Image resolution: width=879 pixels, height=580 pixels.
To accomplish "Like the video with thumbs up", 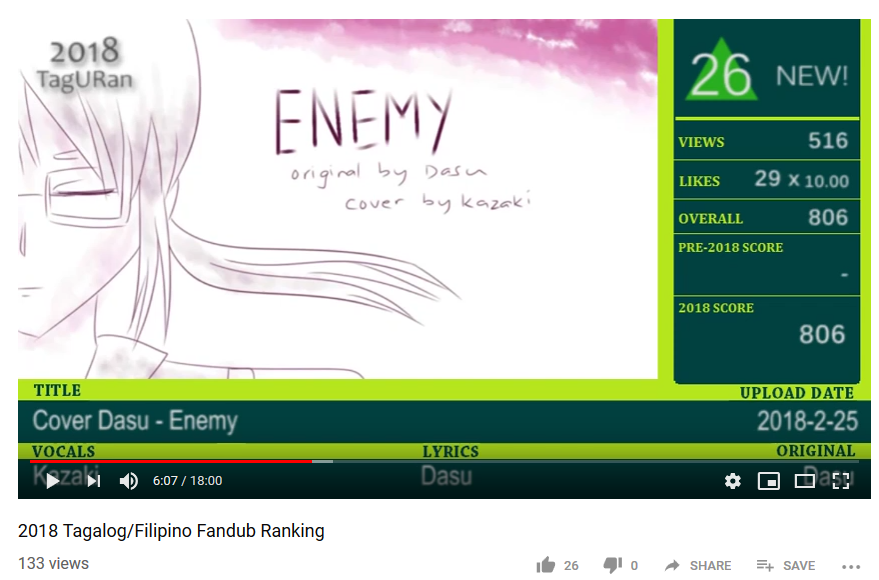I will (546, 565).
